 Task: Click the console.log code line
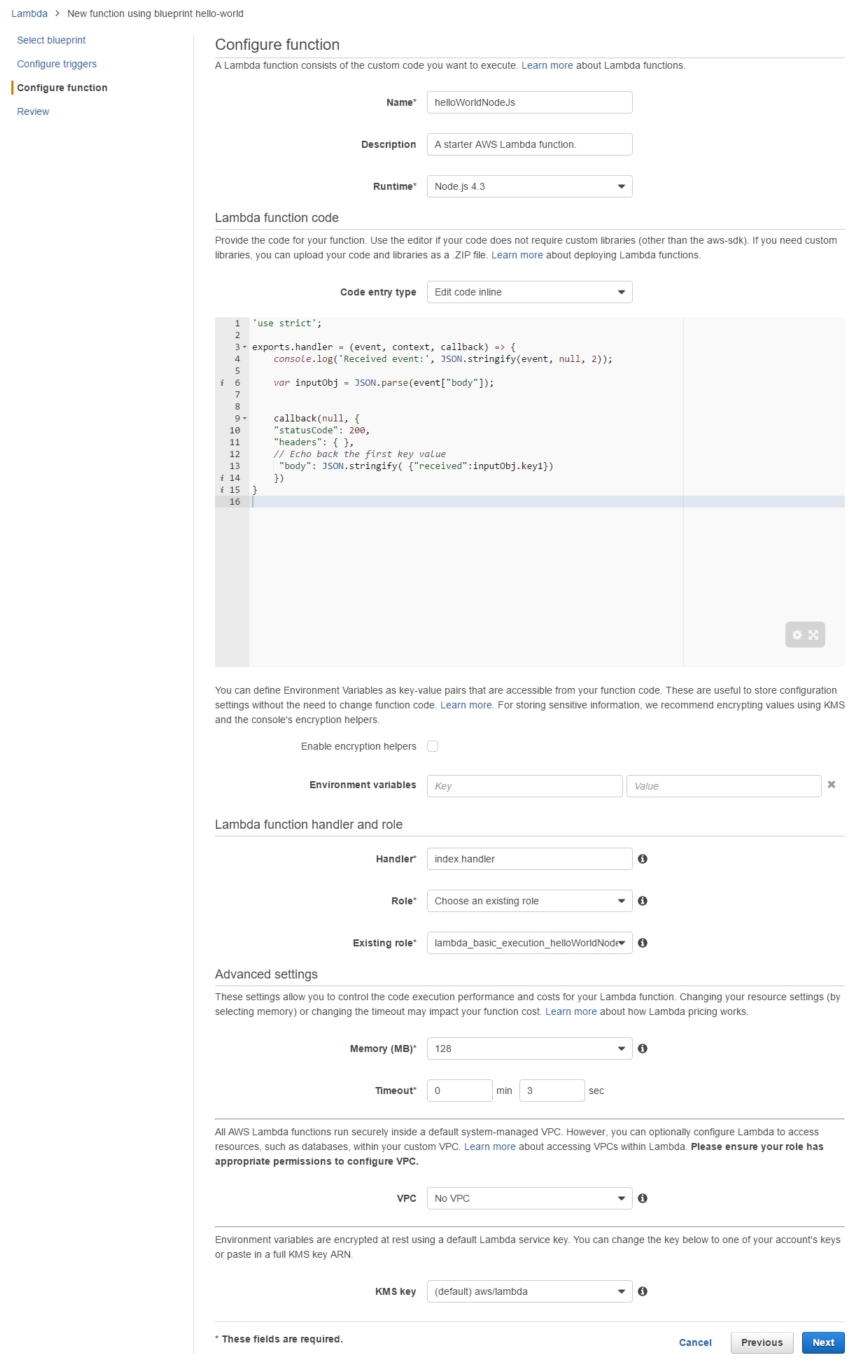(x=443, y=359)
